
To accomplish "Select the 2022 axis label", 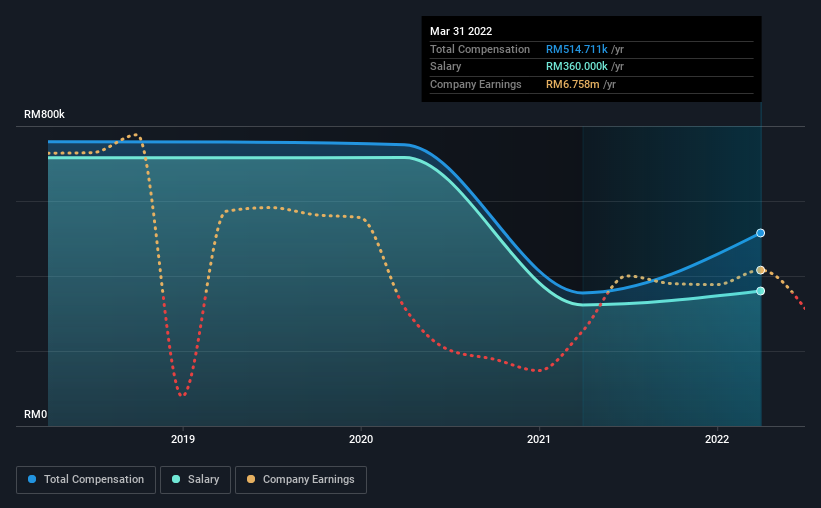I will pyautogui.click(x=717, y=439).
